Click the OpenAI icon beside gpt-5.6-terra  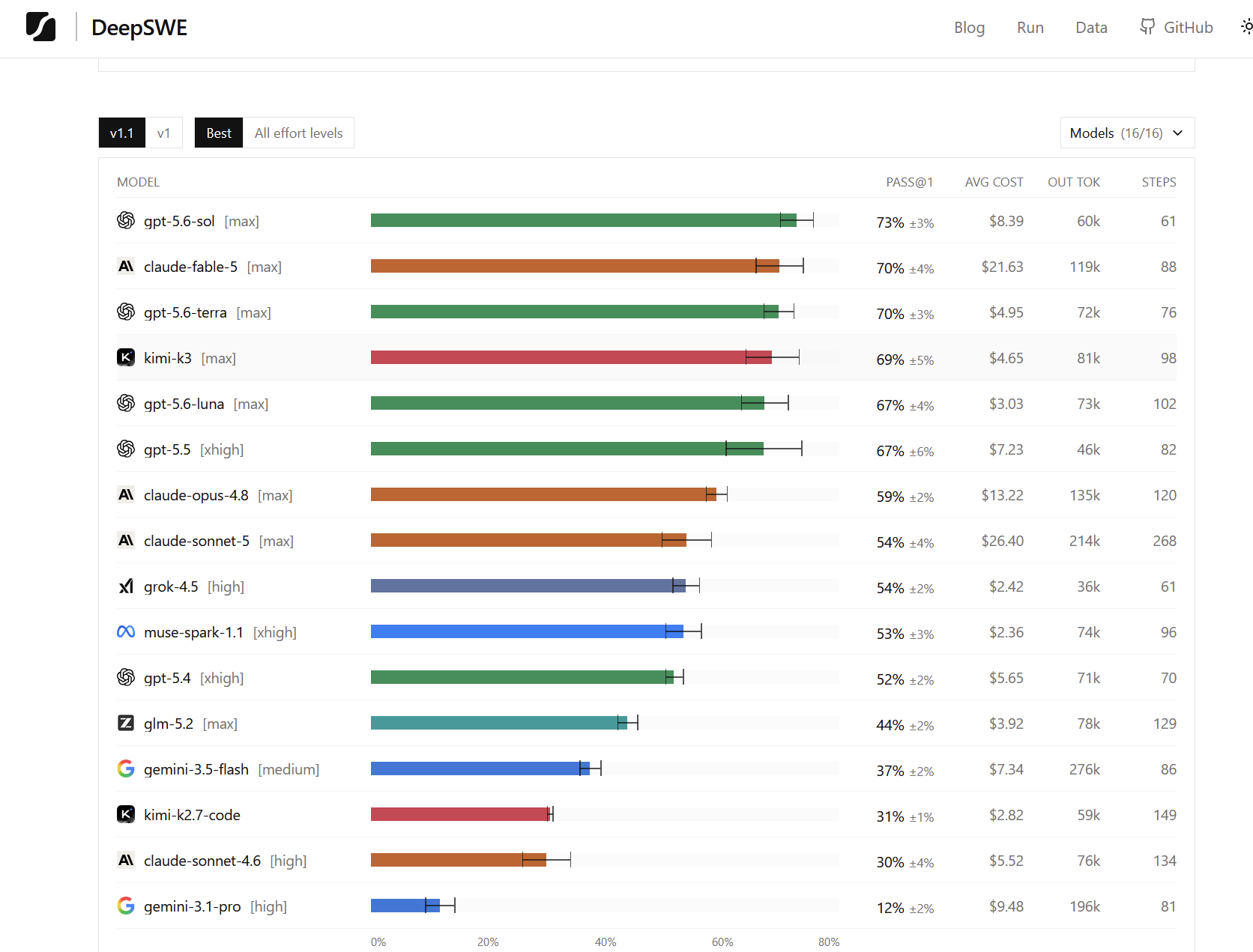pyautogui.click(x=126, y=312)
